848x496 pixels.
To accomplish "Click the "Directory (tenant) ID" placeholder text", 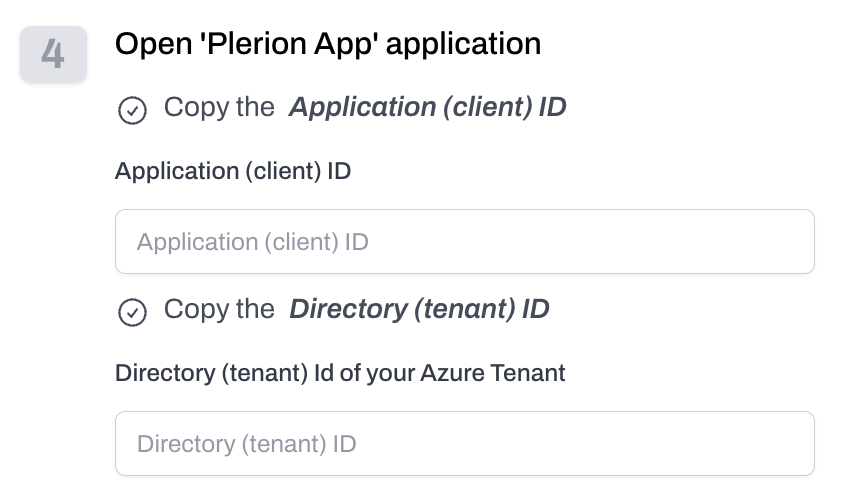I will coord(246,444).
